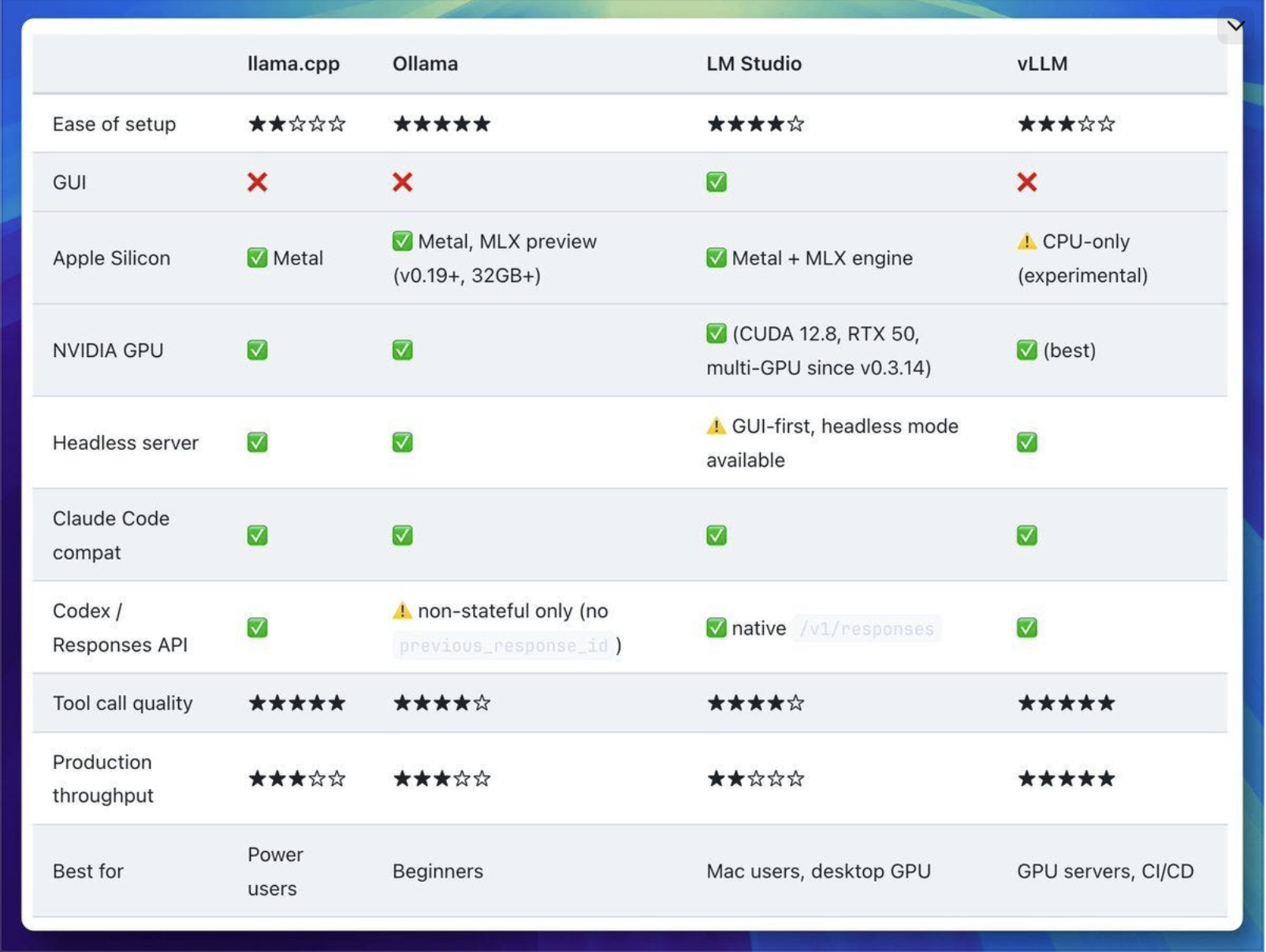The image size is (1266, 952).
Task: Click Ollama's Claude Code compat check
Action: (x=402, y=535)
